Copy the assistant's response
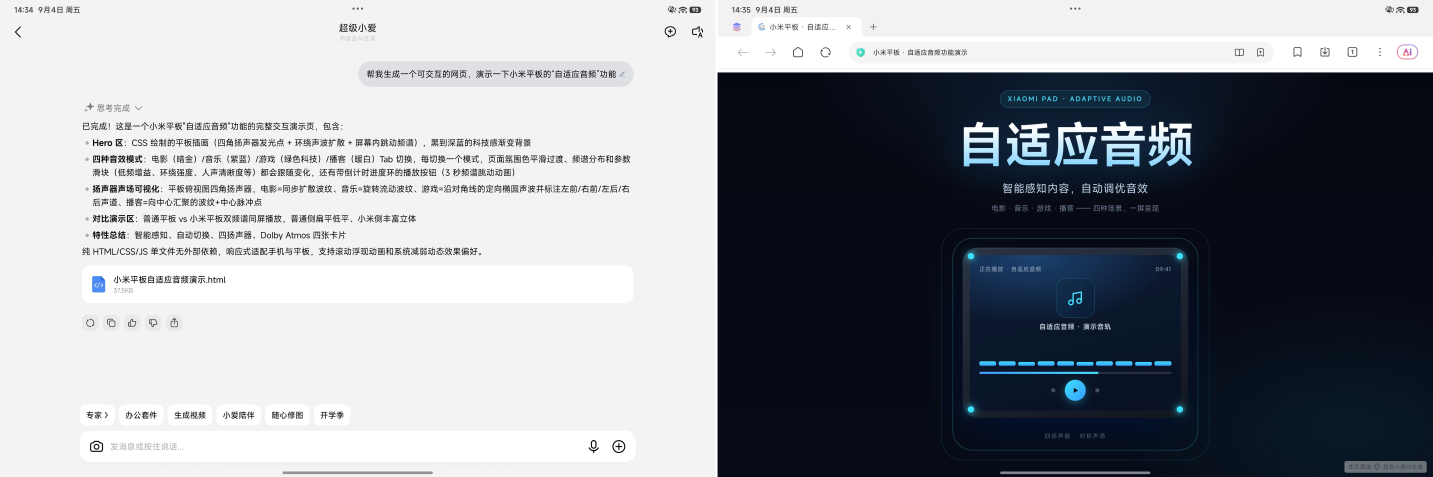The width and height of the screenshot is (1433, 477). pyautogui.click(x=111, y=323)
